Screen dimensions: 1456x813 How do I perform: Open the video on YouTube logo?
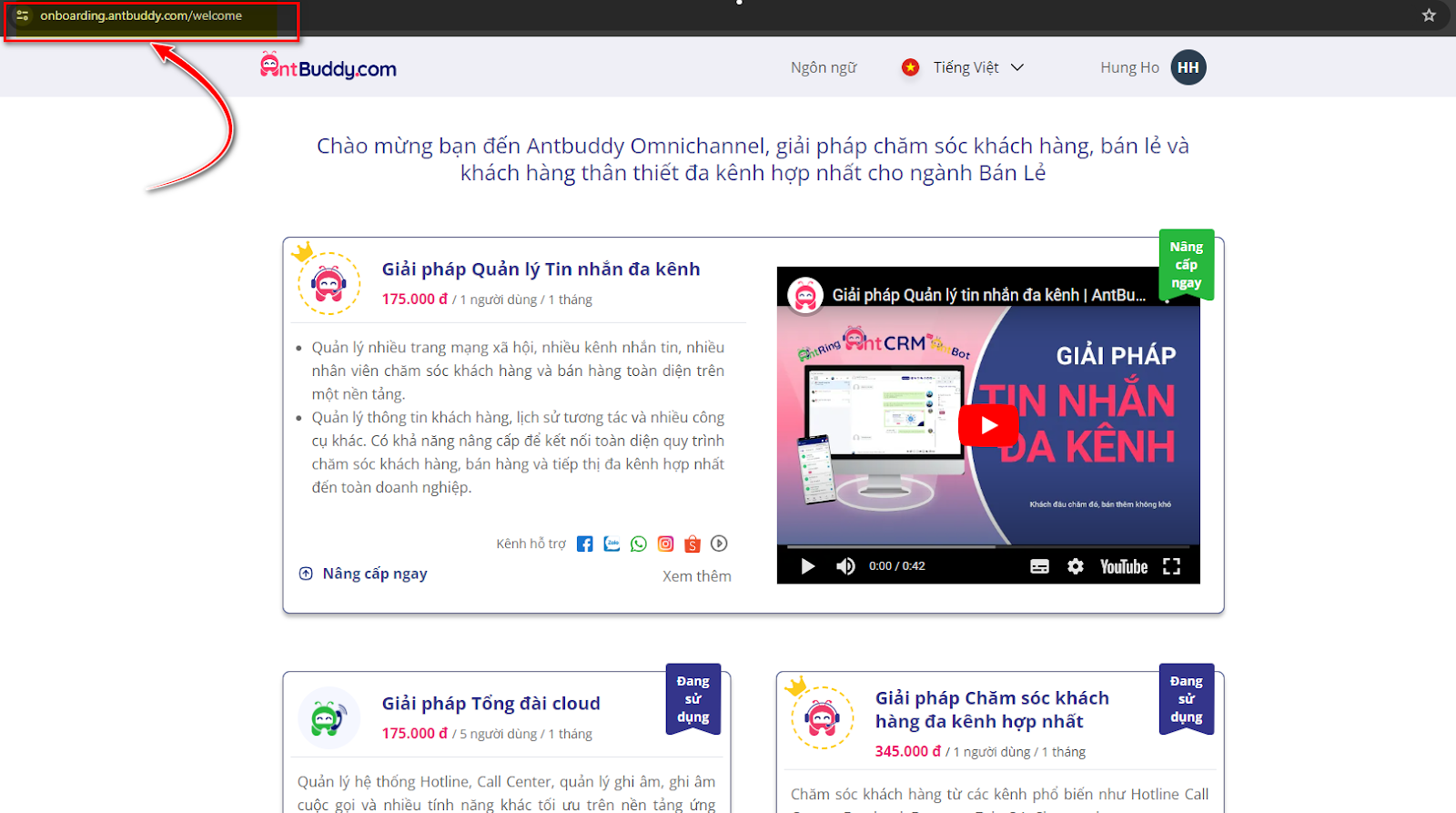point(1124,566)
